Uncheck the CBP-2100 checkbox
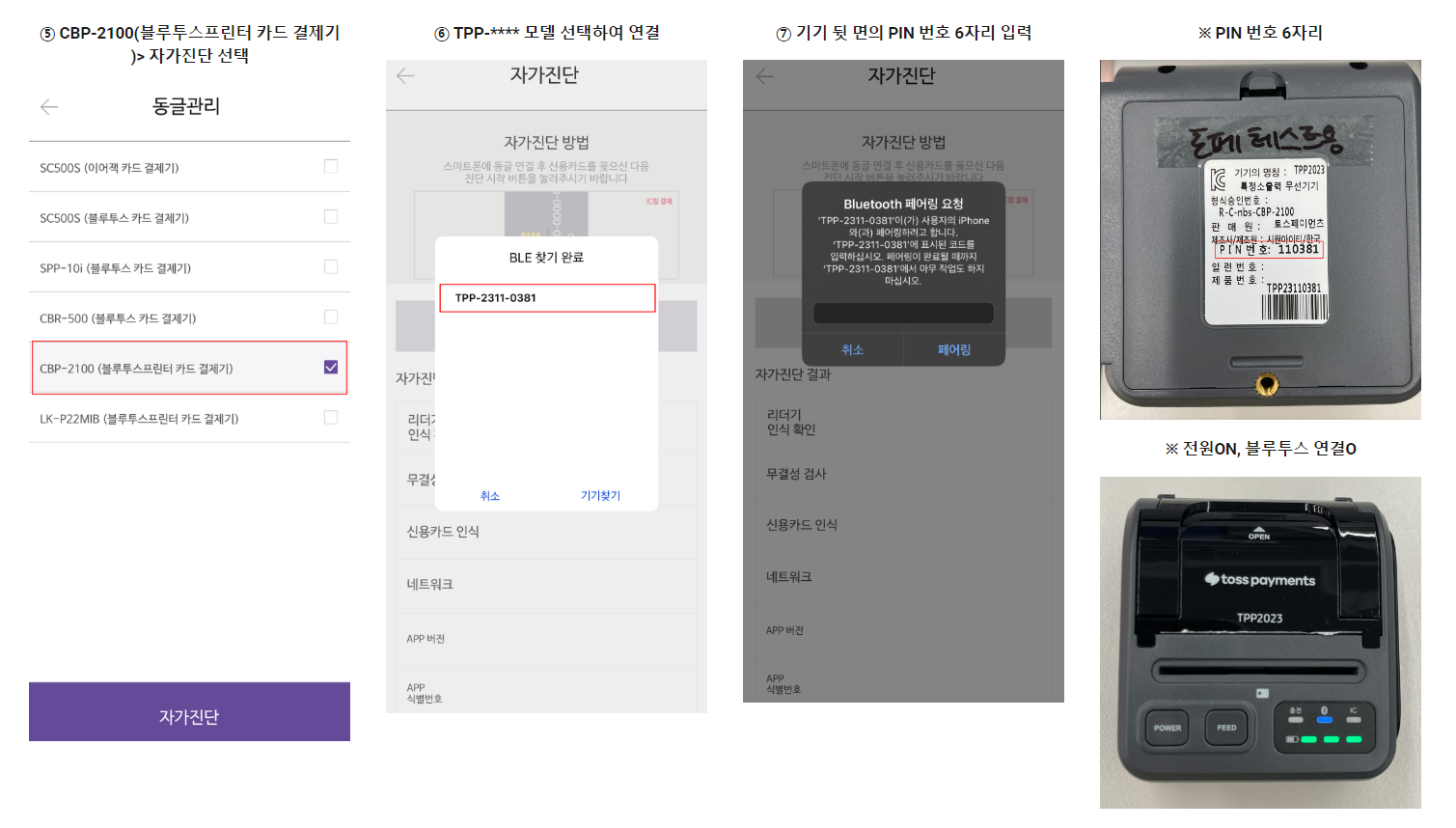This screenshot has width=1456, height=828. [331, 367]
